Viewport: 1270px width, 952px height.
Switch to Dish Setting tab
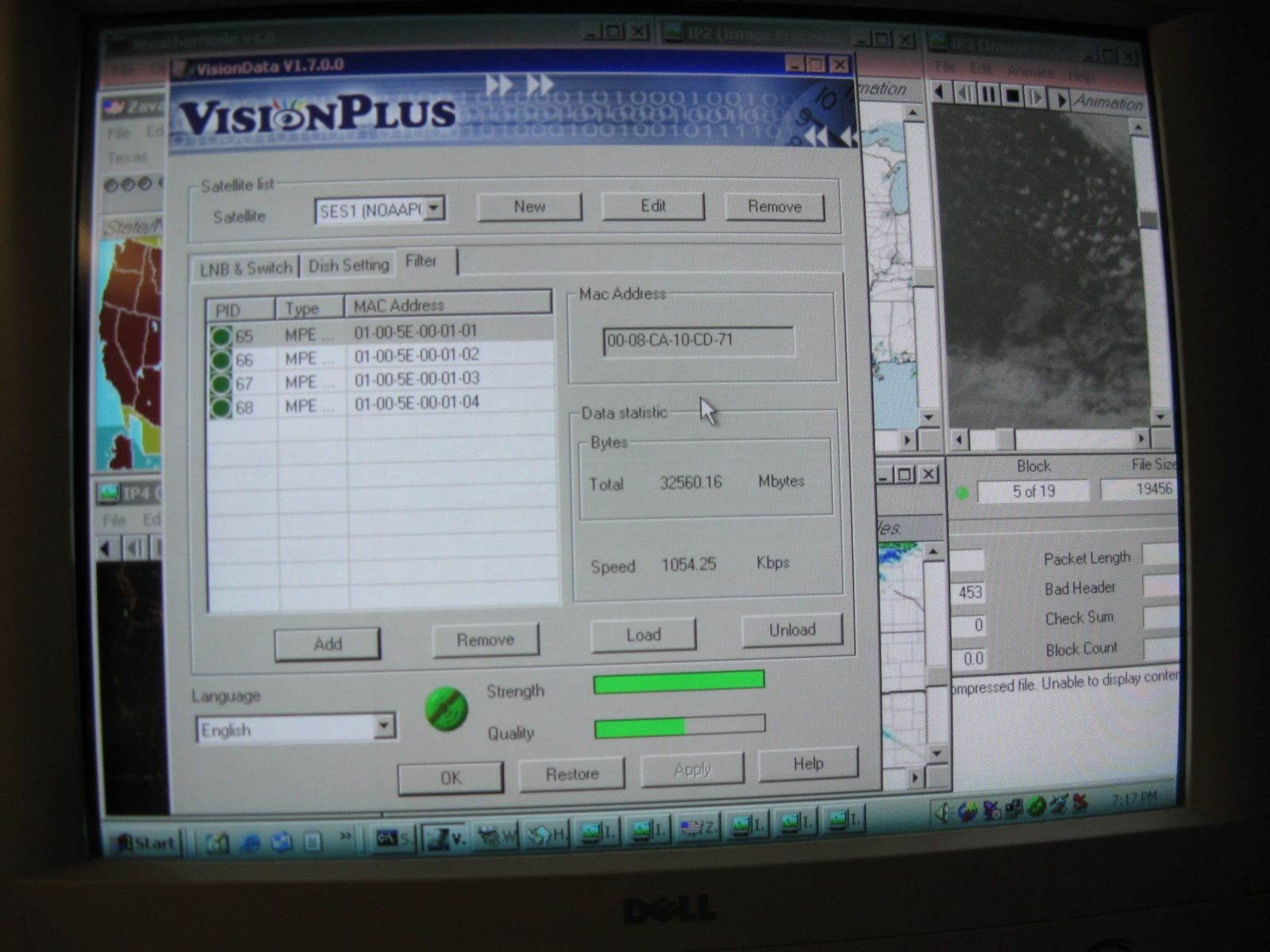click(x=348, y=265)
